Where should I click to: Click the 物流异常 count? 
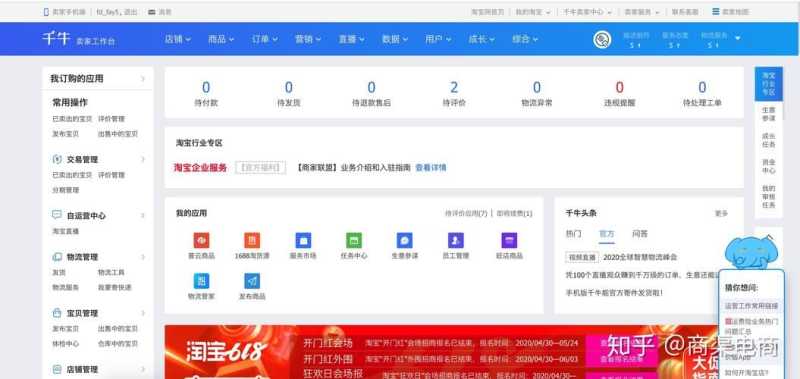[x=537, y=87]
